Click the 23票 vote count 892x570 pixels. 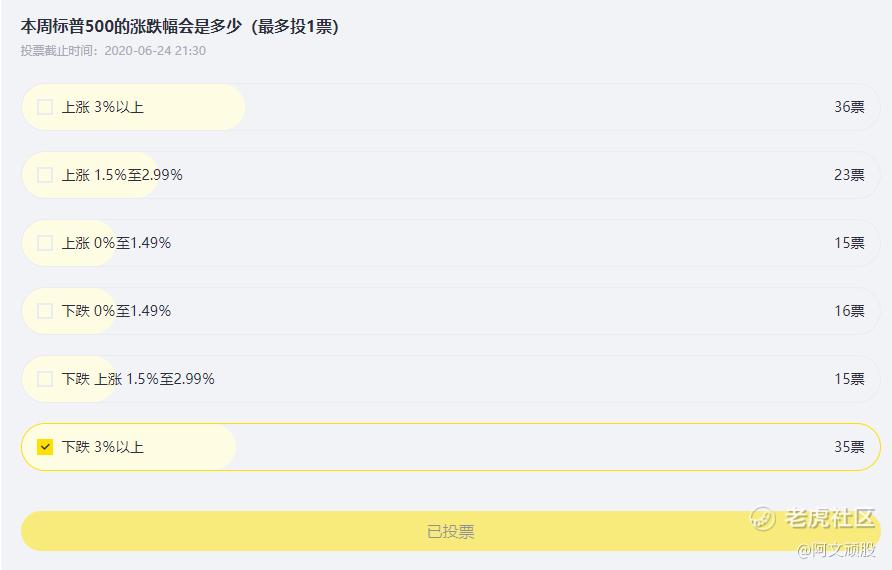click(x=849, y=175)
